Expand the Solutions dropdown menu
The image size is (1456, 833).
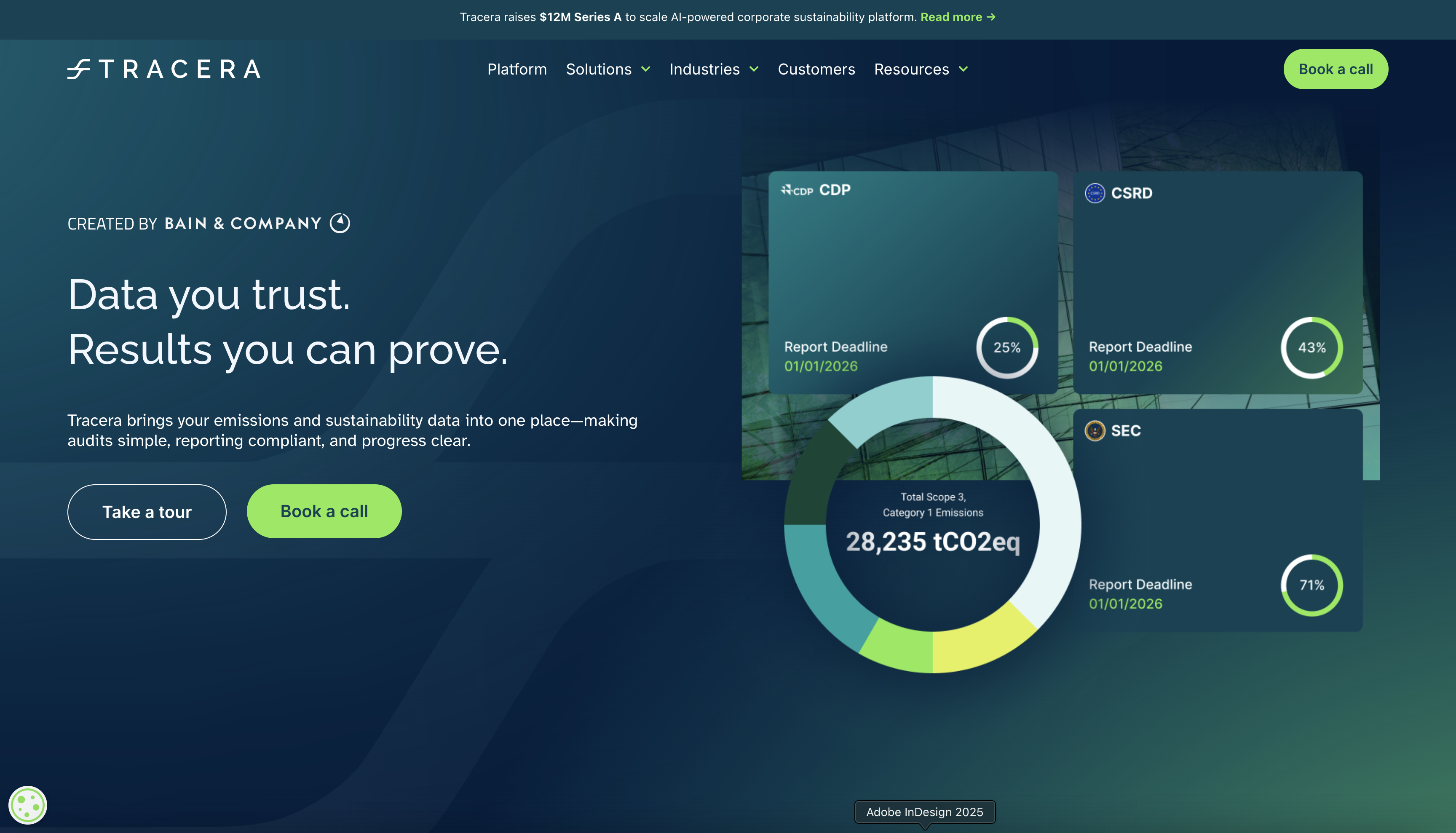[608, 69]
